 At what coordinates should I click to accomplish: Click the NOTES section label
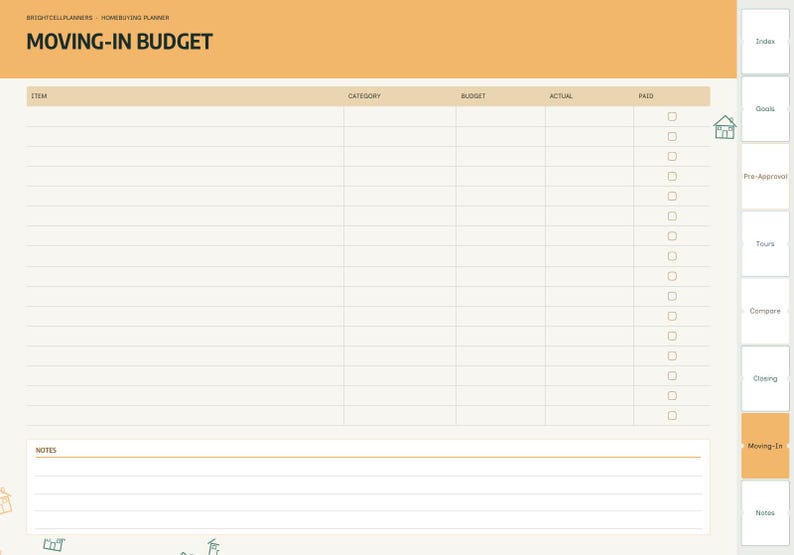click(x=46, y=450)
